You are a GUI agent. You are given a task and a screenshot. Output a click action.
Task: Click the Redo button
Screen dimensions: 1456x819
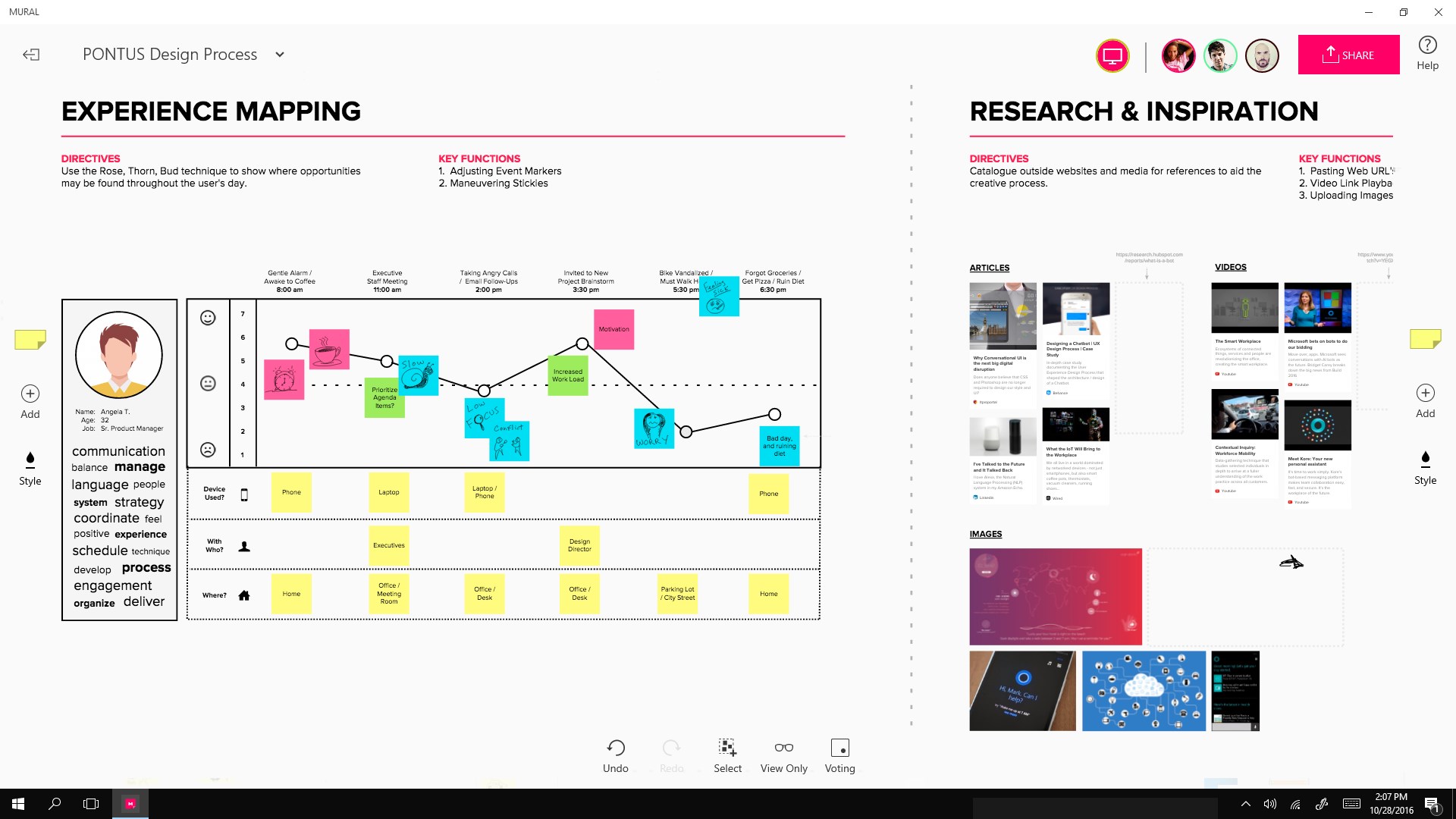pyautogui.click(x=671, y=748)
